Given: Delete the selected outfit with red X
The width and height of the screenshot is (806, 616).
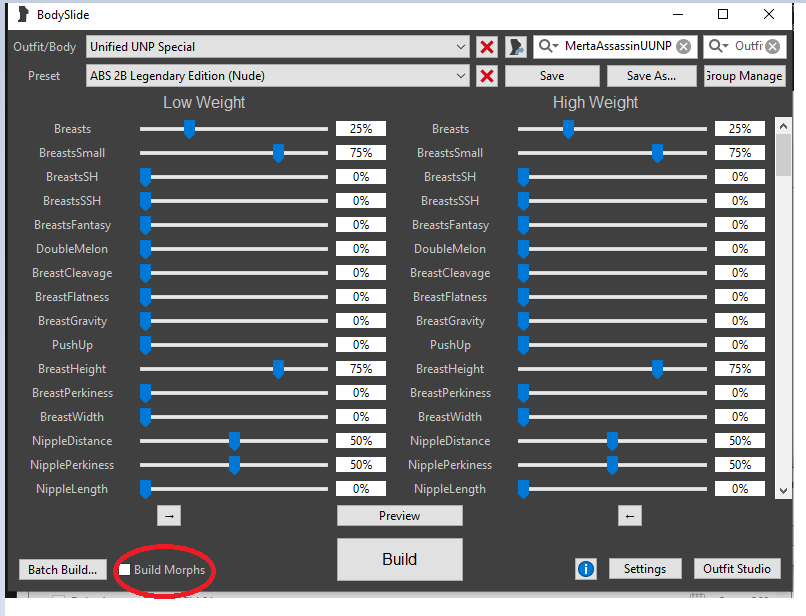Looking at the screenshot, I should point(486,47).
